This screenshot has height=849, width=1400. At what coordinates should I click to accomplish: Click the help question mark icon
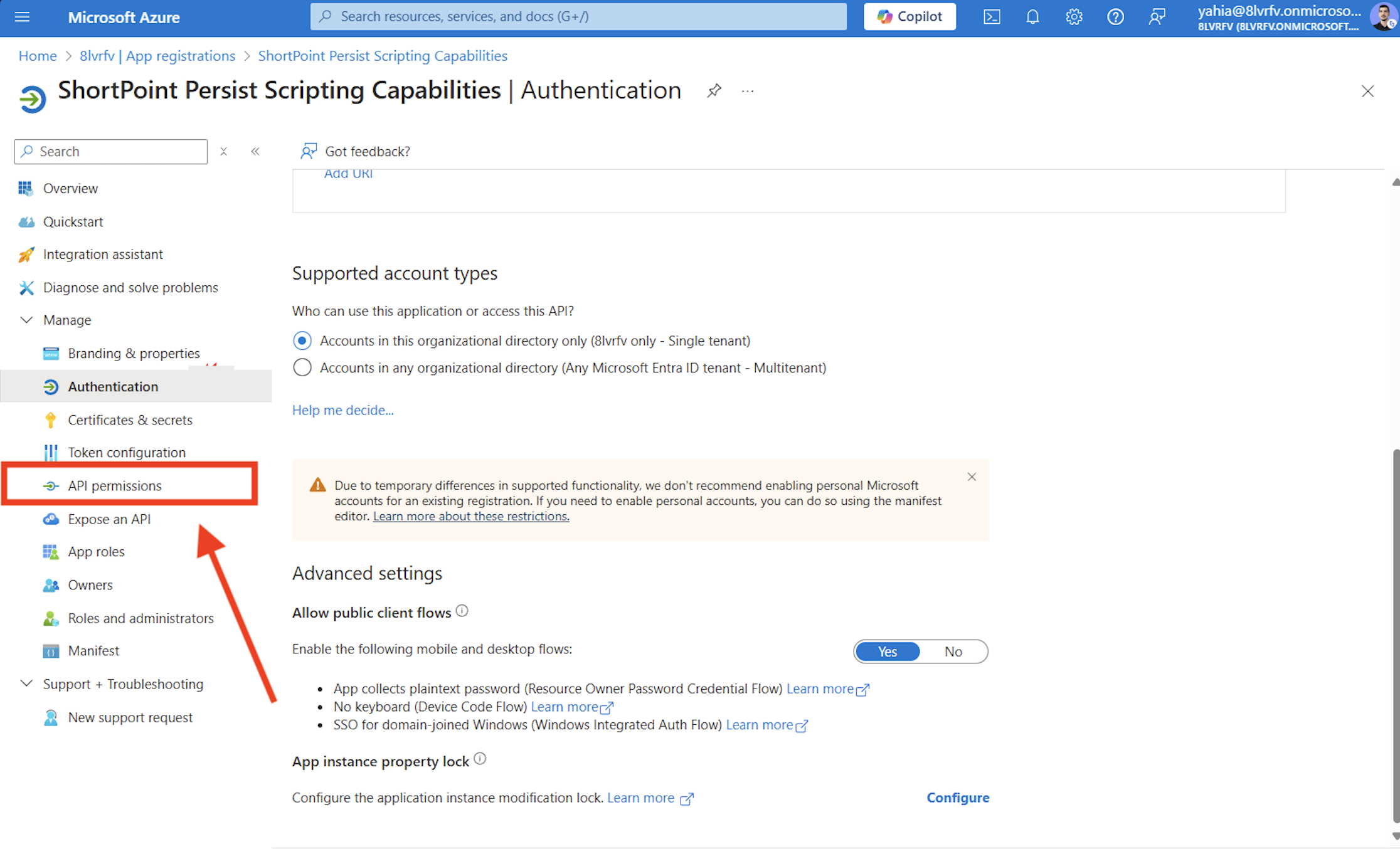click(x=1115, y=17)
